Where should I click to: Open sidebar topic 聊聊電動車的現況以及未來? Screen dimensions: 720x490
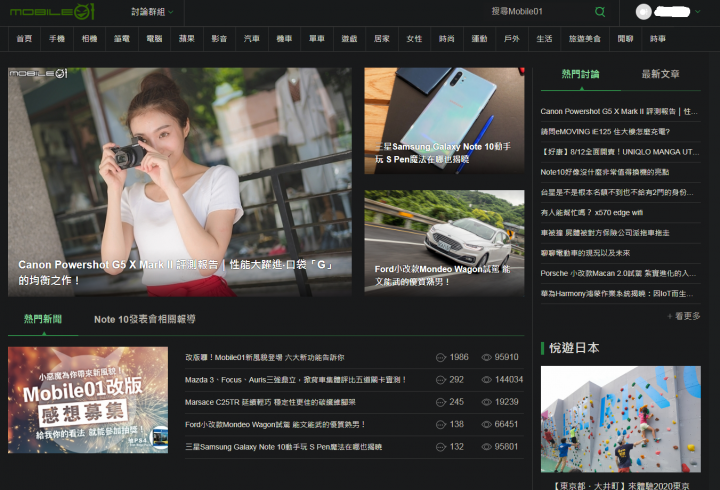pos(585,253)
